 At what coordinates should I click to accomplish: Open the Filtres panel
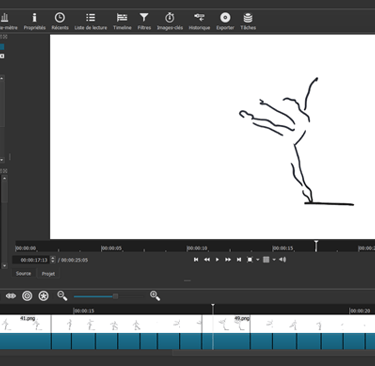point(144,21)
